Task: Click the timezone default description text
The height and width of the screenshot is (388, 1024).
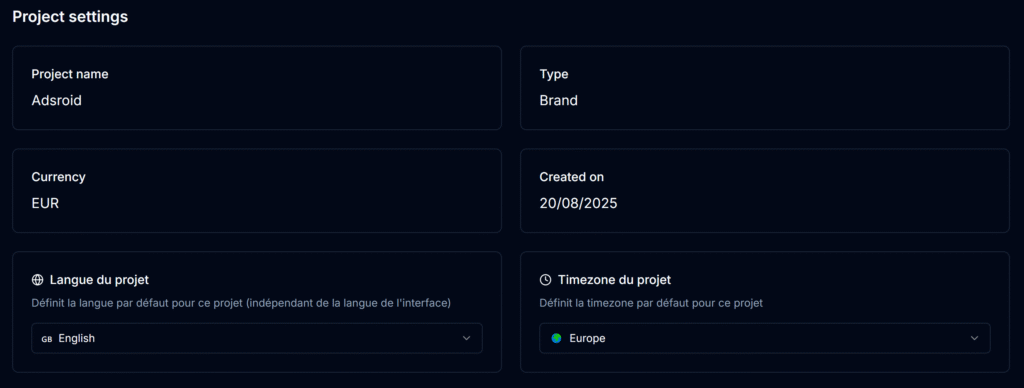Action: [x=651, y=304]
